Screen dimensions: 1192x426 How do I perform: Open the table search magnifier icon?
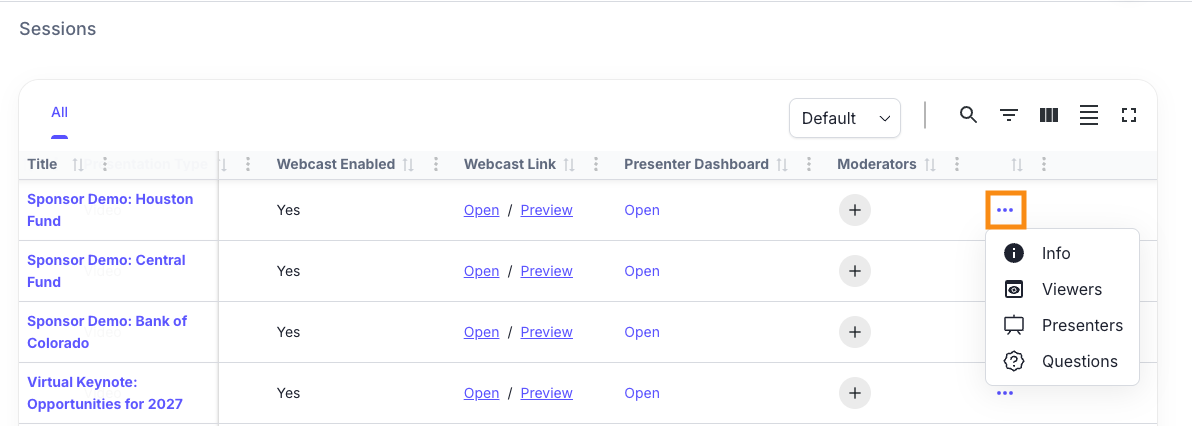[968, 116]
